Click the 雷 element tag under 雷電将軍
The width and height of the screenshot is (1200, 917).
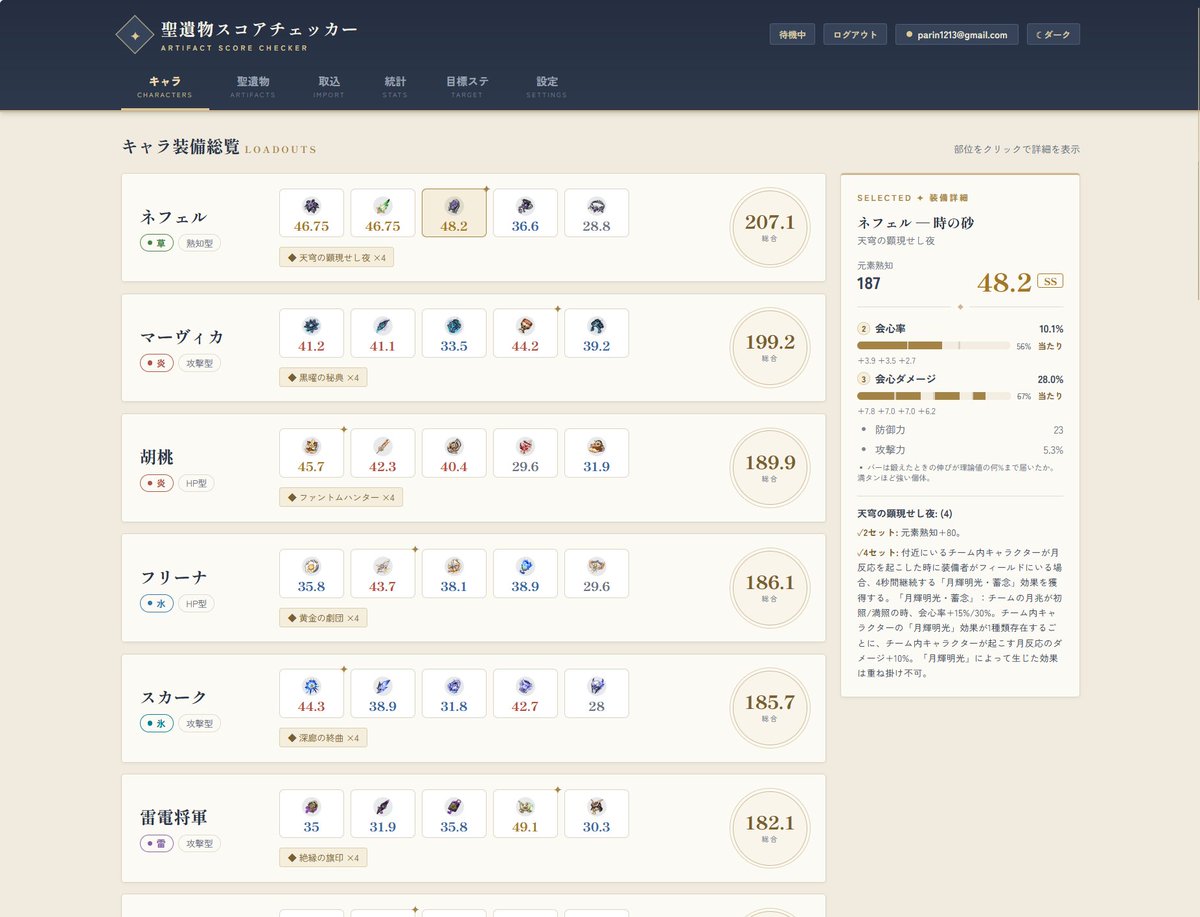[x=157, y=843]
